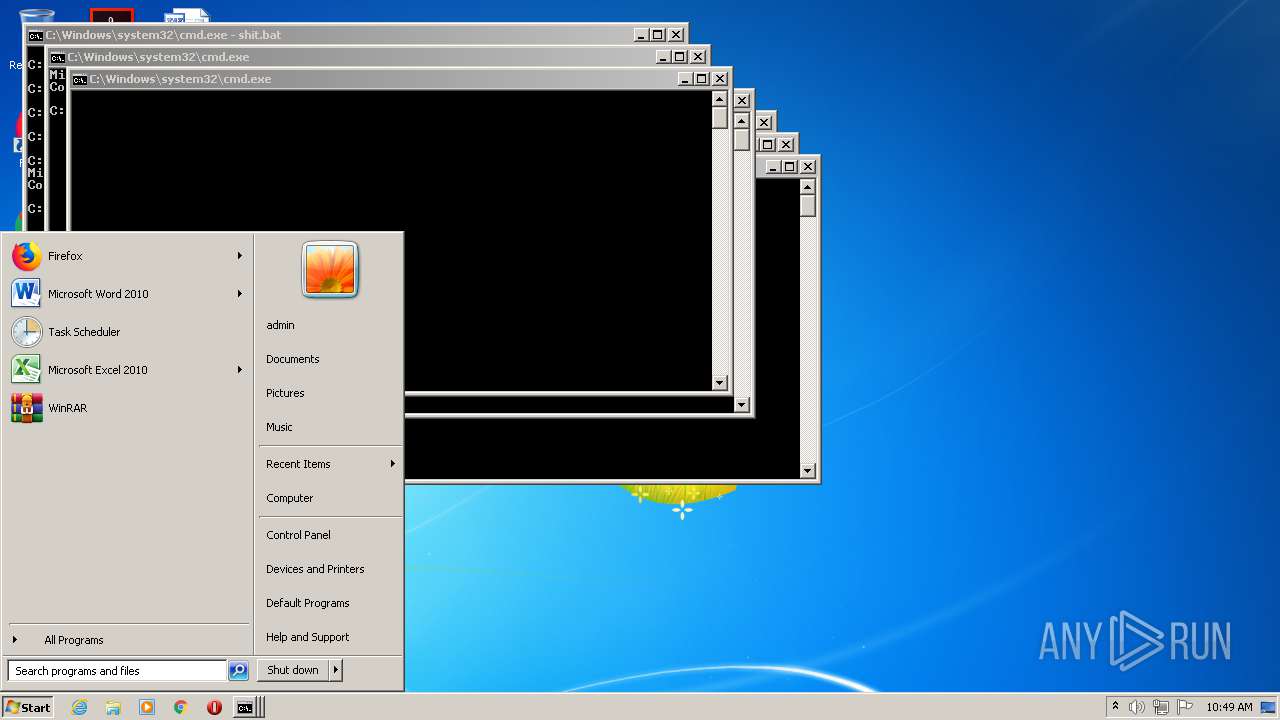Open Opera browser from the taskbar
The image size is (1280, 720).
click(214, 707)
